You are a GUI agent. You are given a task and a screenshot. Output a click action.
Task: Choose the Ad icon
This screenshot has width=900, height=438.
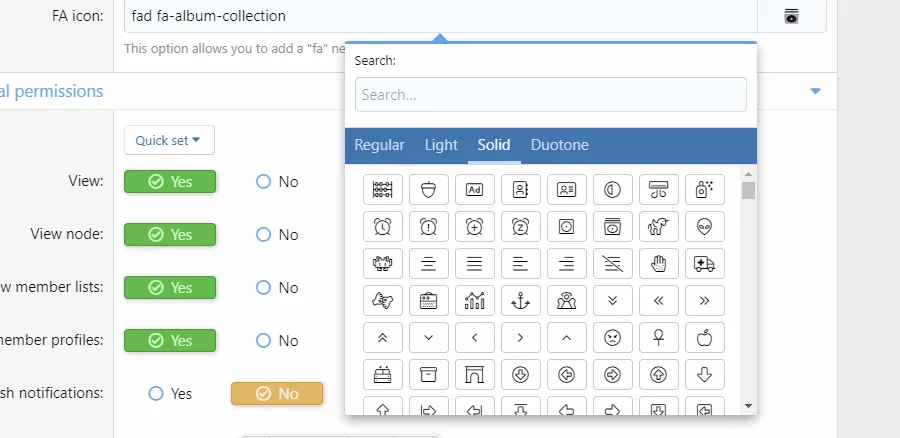474,189
